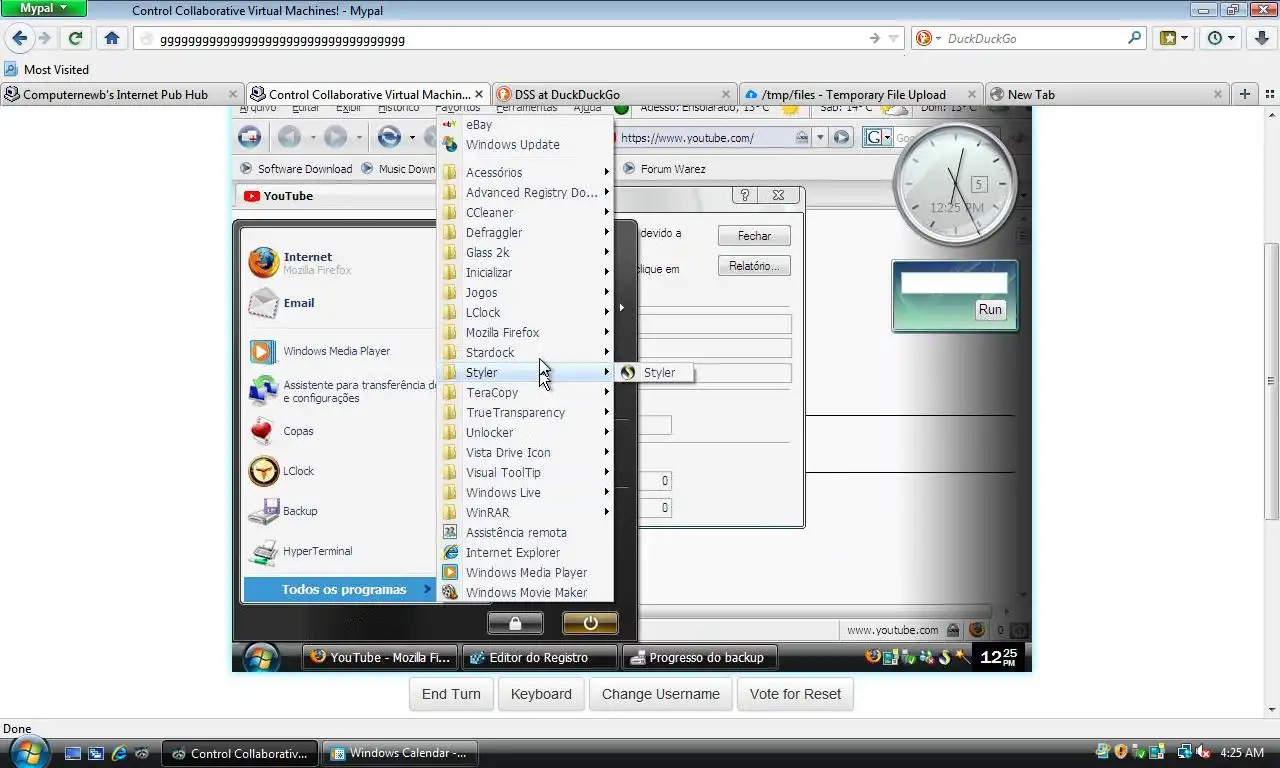Switch to the New Tab tab
Viewport: 1280px width, 768px height.
(1106, 94)
